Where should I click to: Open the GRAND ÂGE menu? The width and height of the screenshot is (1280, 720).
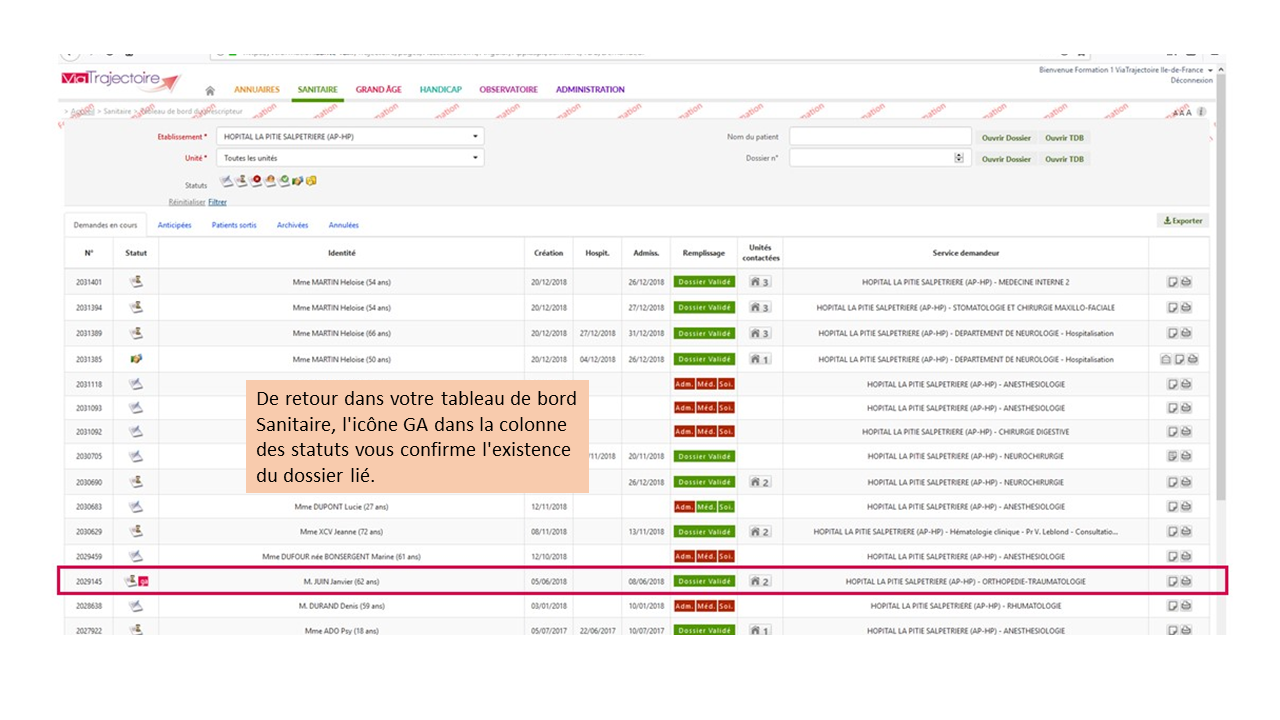click(x=378, y=90)
